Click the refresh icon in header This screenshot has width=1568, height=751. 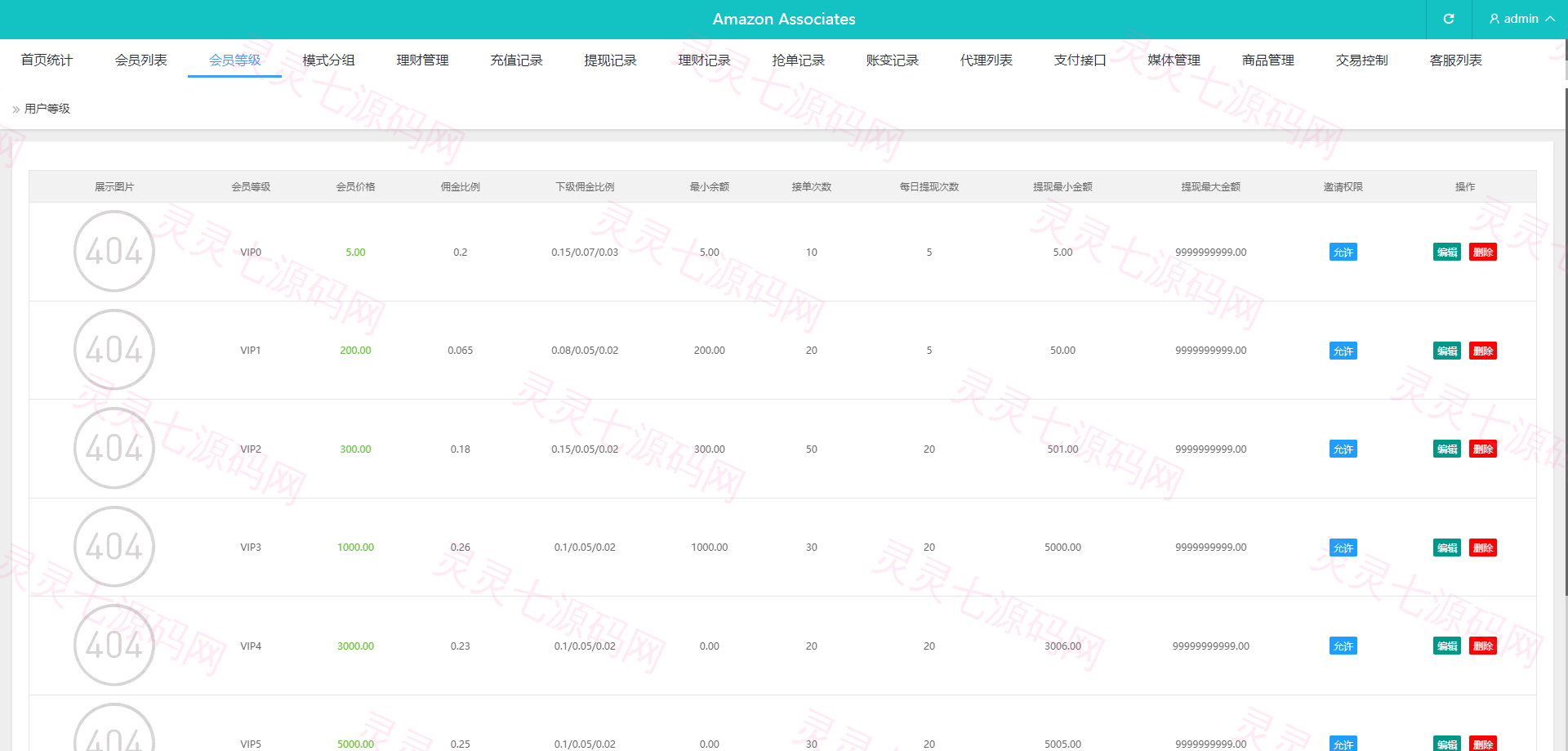point(1449,19)
